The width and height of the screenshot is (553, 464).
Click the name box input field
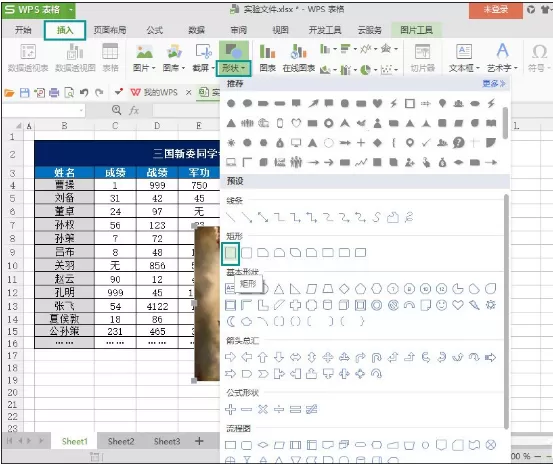[x=43, y=110]
